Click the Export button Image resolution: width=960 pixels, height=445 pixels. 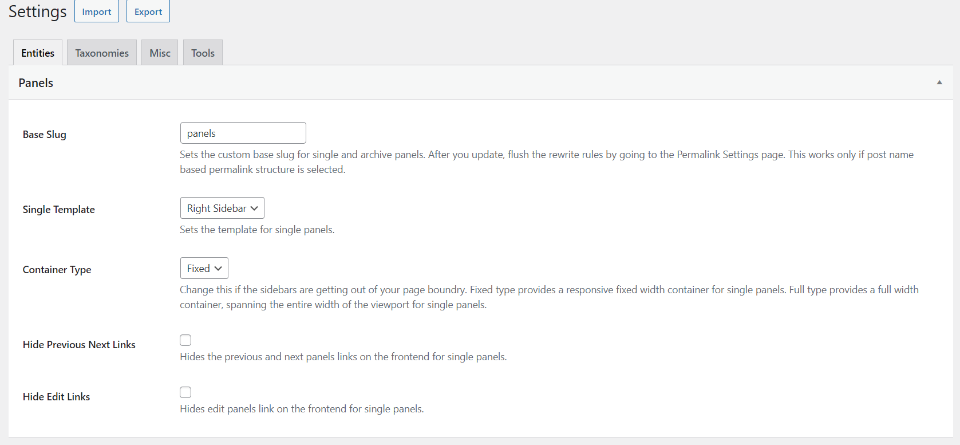click(148, 12)
